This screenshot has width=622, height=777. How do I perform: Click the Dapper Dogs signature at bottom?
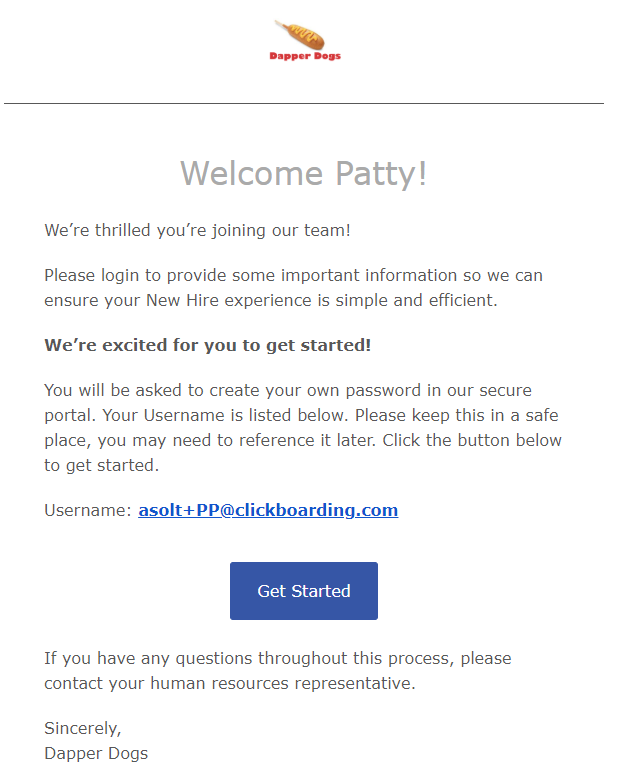point(96,753)
